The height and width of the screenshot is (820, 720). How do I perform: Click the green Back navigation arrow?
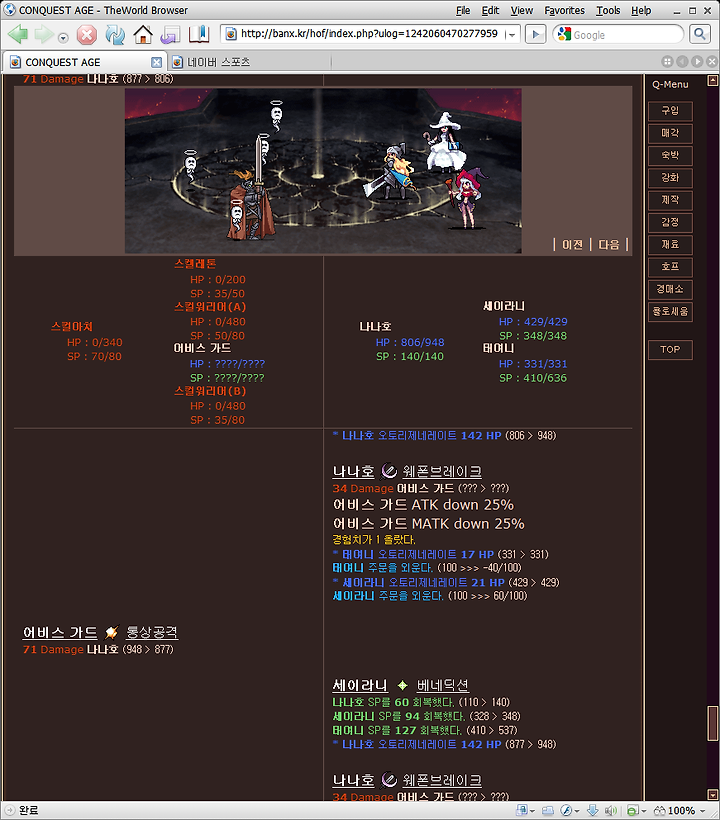(18, 35)
